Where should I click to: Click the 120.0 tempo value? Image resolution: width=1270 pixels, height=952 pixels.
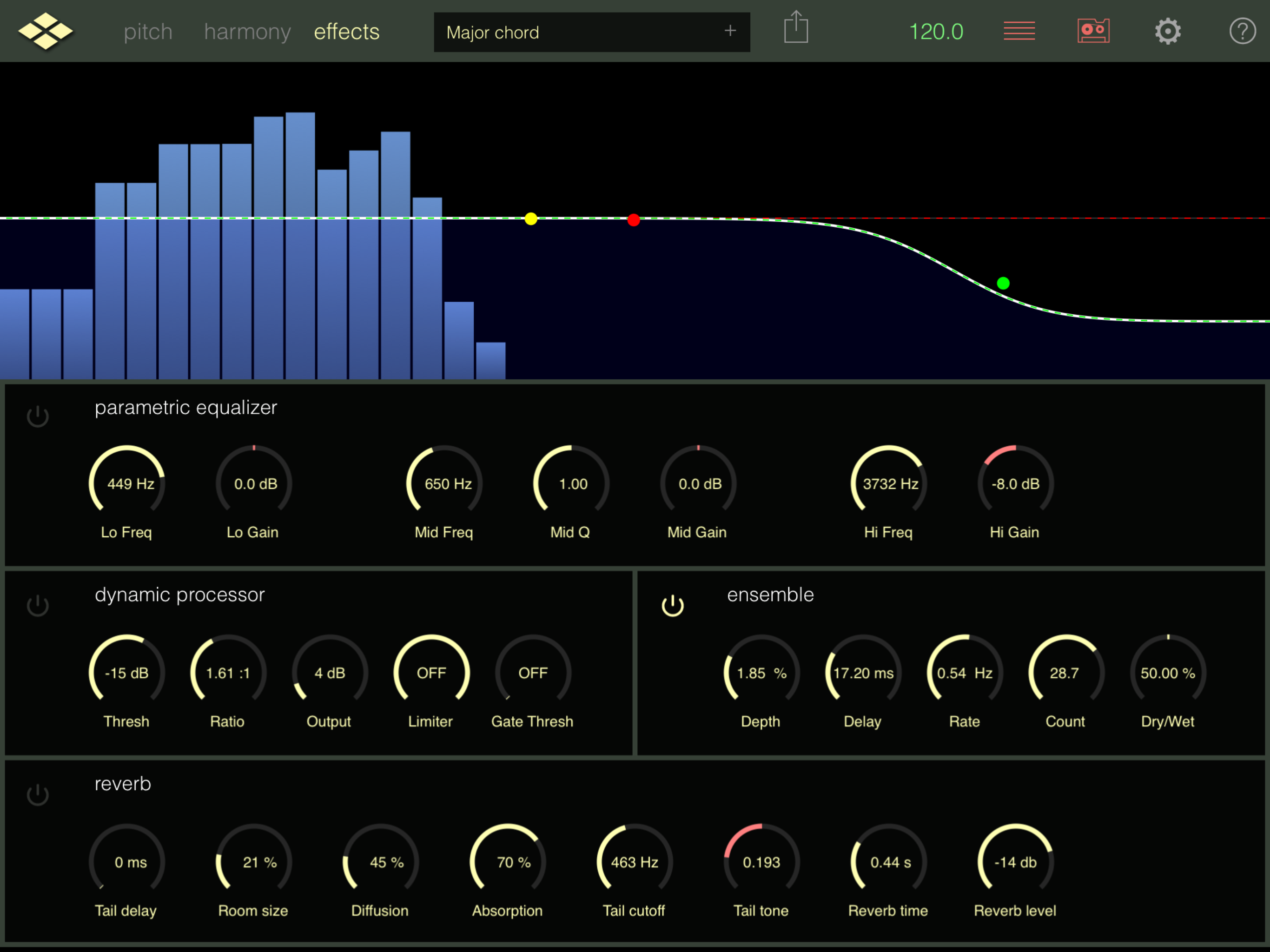point(936,32)
